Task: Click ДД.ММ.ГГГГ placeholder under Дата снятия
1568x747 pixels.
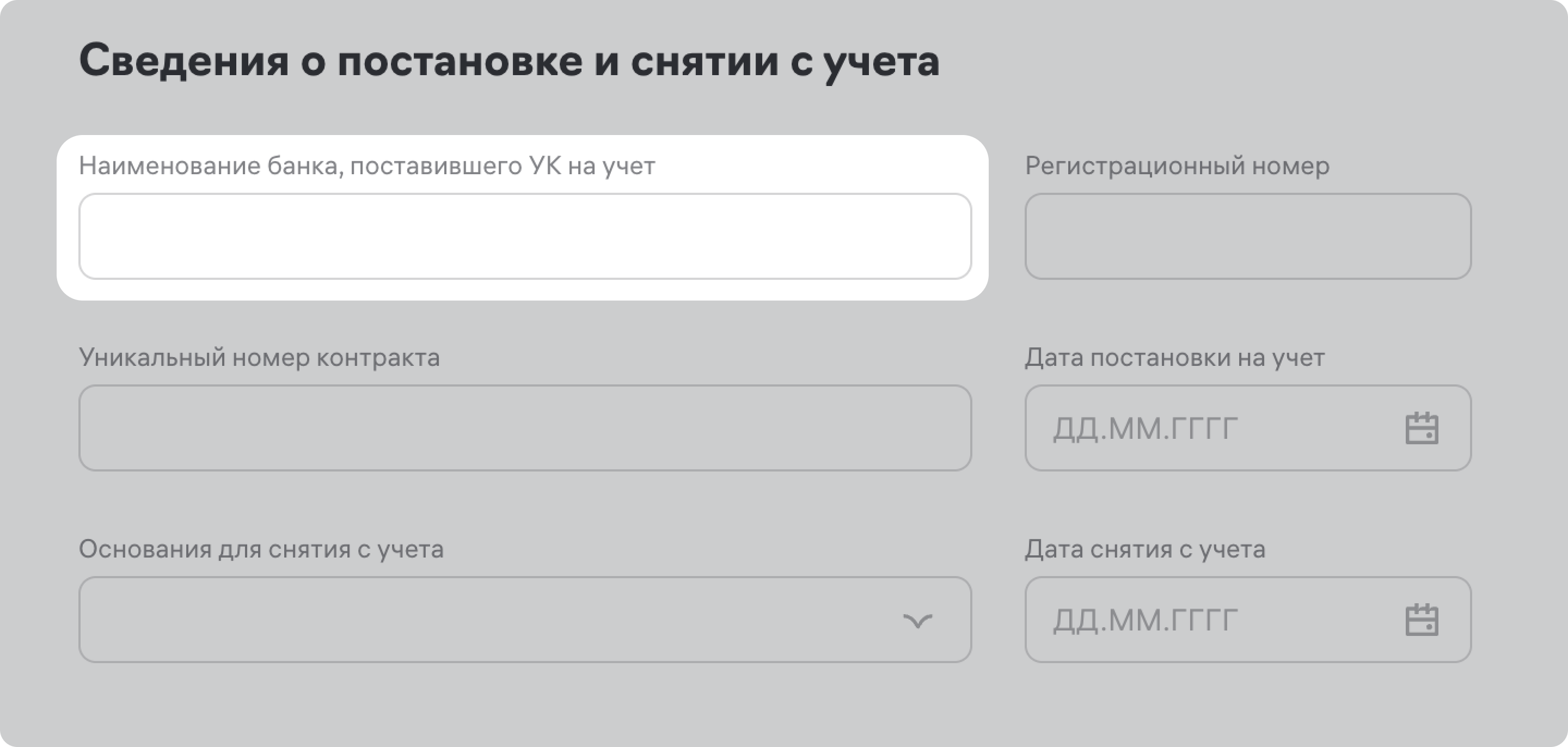Action: coord(1146,620)
